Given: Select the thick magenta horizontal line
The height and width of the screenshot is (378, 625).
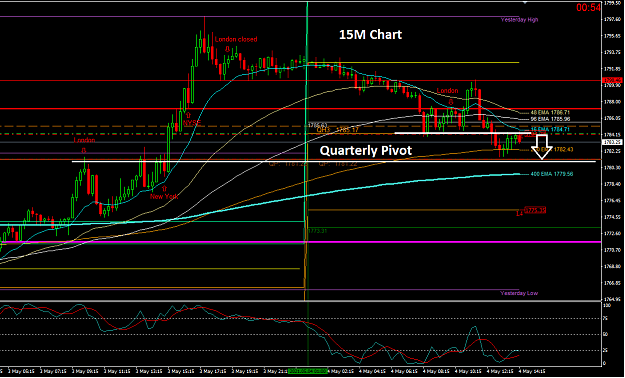Looking at the screenshot, I should tap(300, 242).
